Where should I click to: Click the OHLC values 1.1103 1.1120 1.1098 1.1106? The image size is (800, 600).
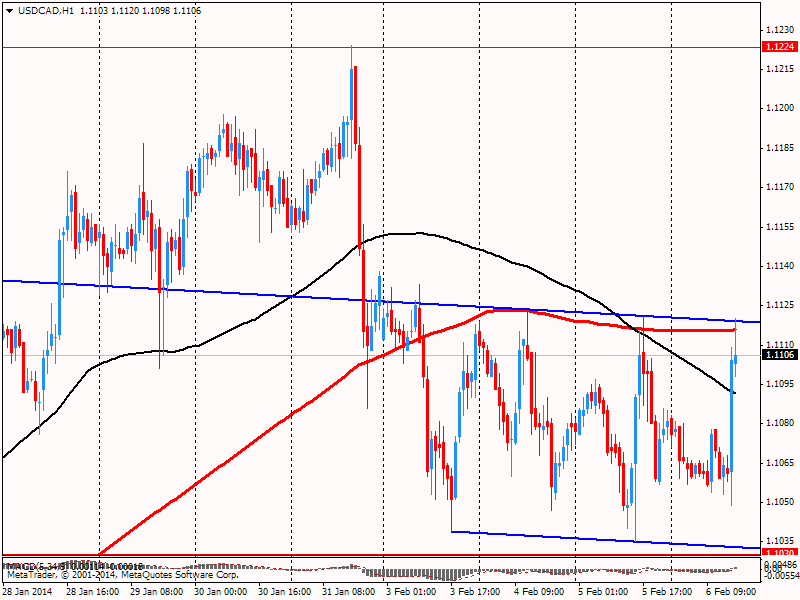click(x=141, y=11)
